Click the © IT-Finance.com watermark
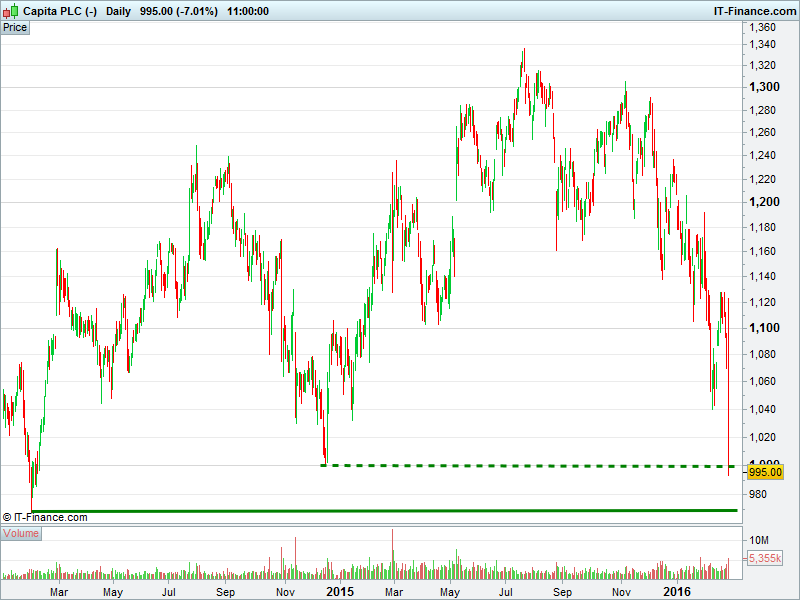800x600 pixels. click(45, 517)
